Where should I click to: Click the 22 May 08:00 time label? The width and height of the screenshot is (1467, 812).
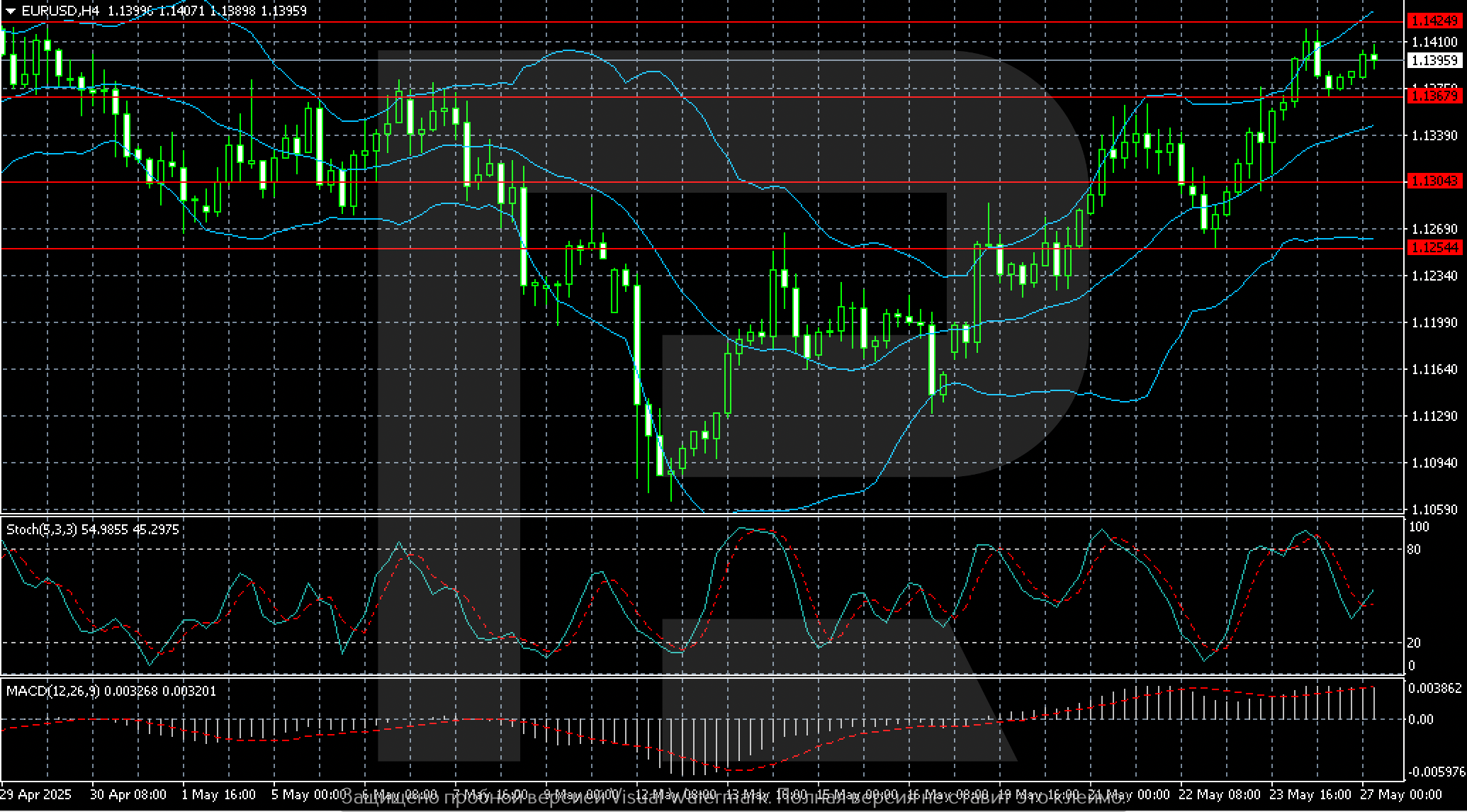pyautogui.click(x=1220, y=794)
